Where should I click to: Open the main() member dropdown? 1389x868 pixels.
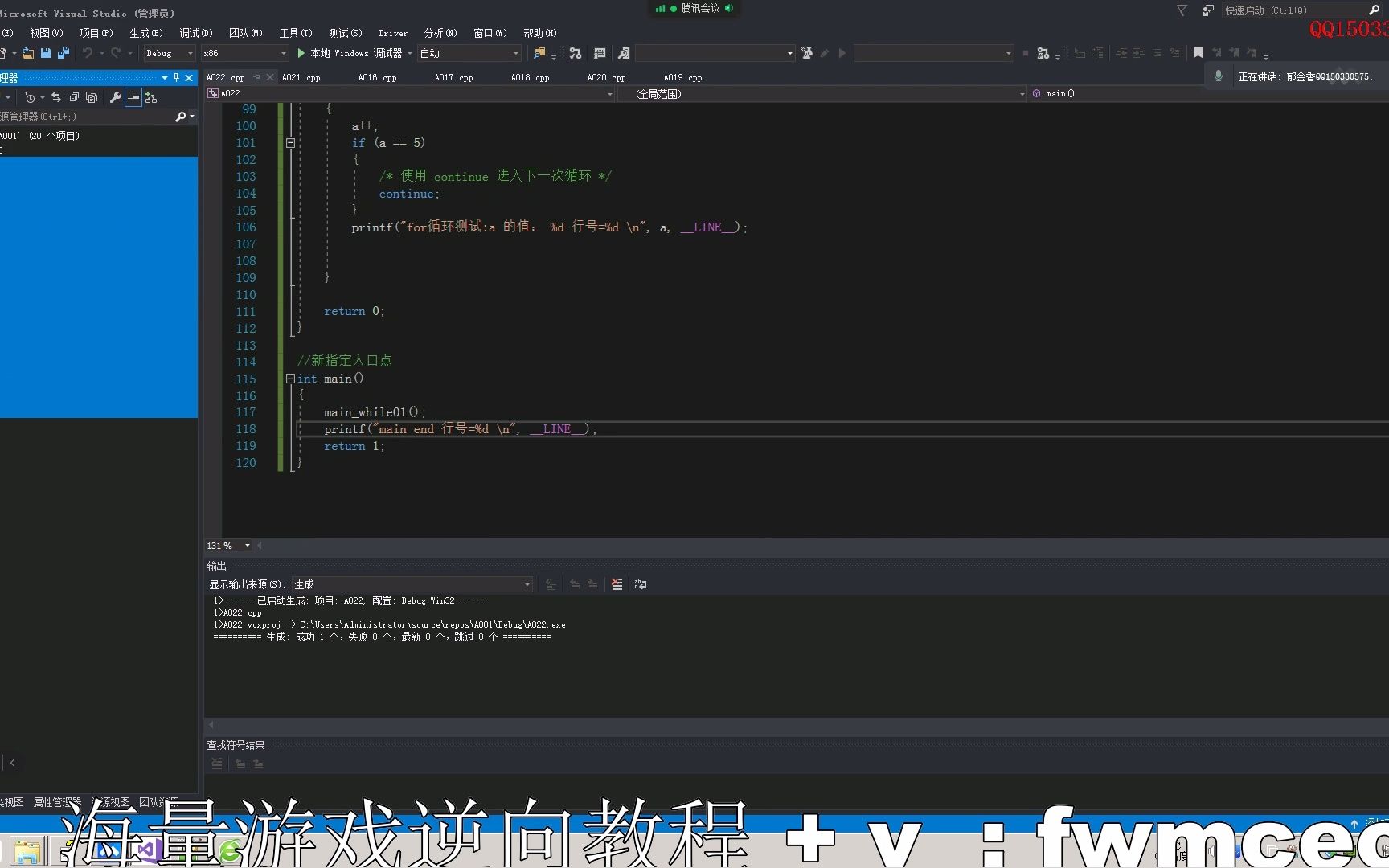[x=1210, y=94]
